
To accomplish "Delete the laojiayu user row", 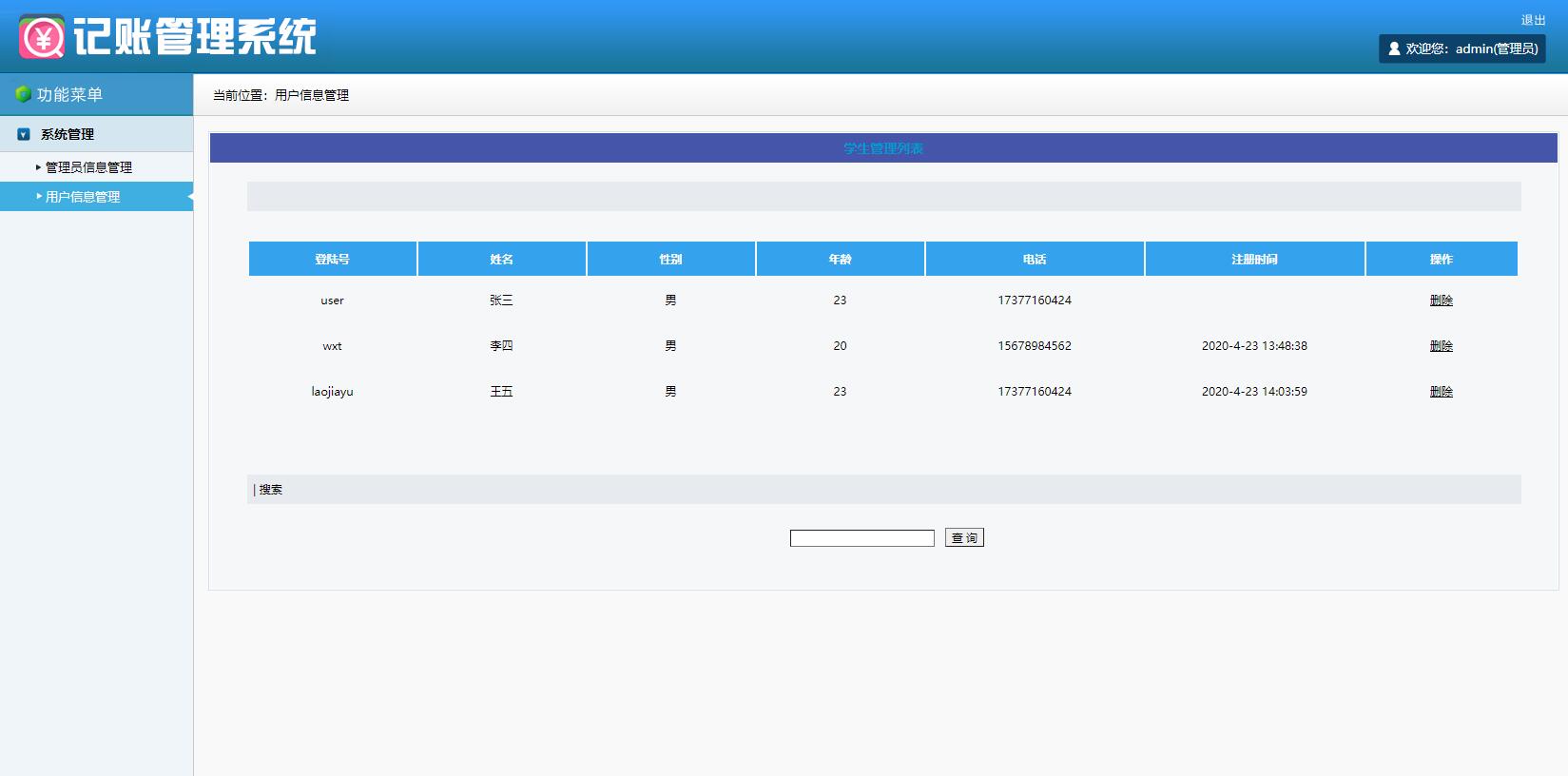I will tap(1441, 392).
